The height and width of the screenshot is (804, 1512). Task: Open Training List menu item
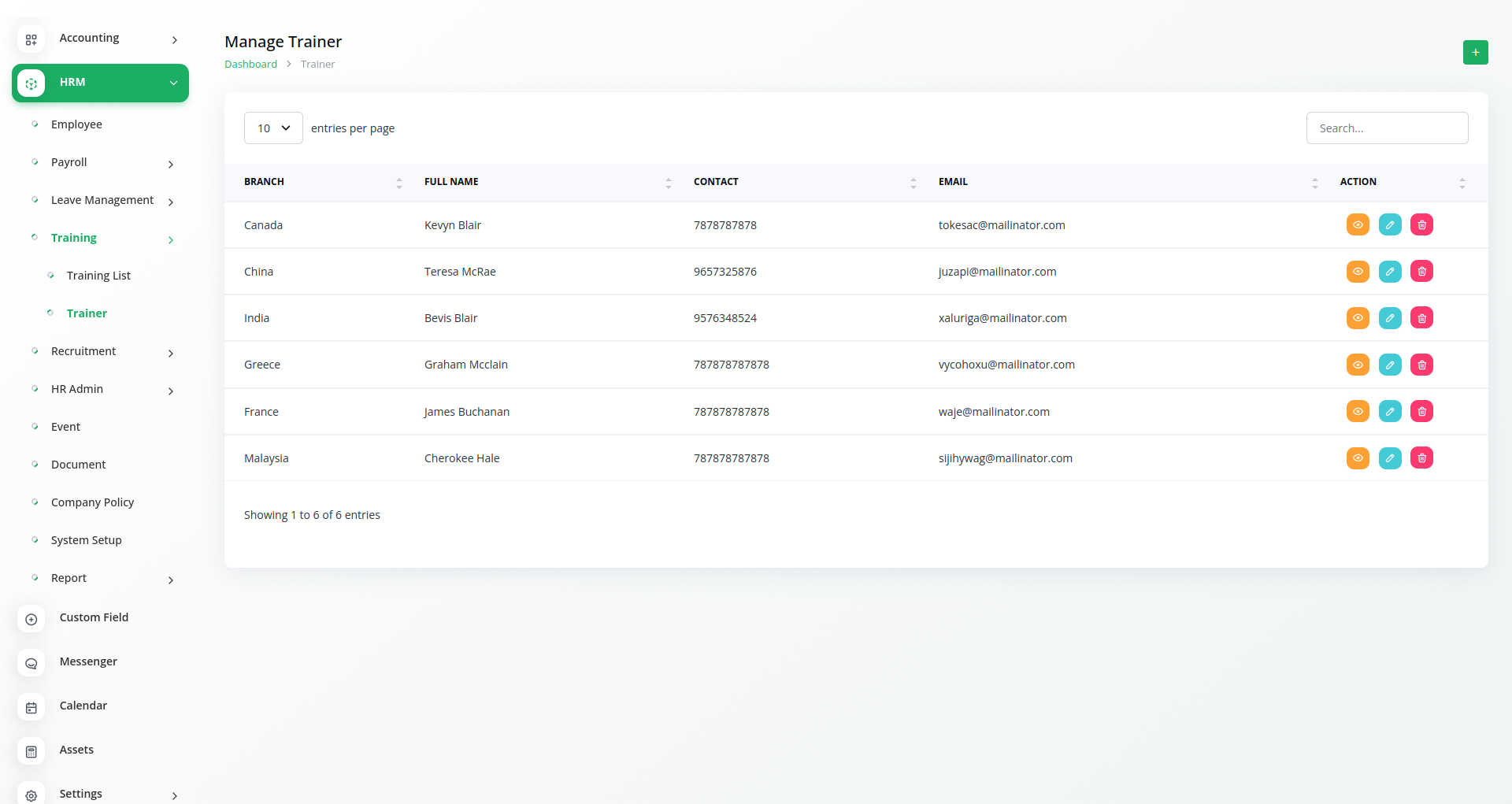[x=98, y=276]
